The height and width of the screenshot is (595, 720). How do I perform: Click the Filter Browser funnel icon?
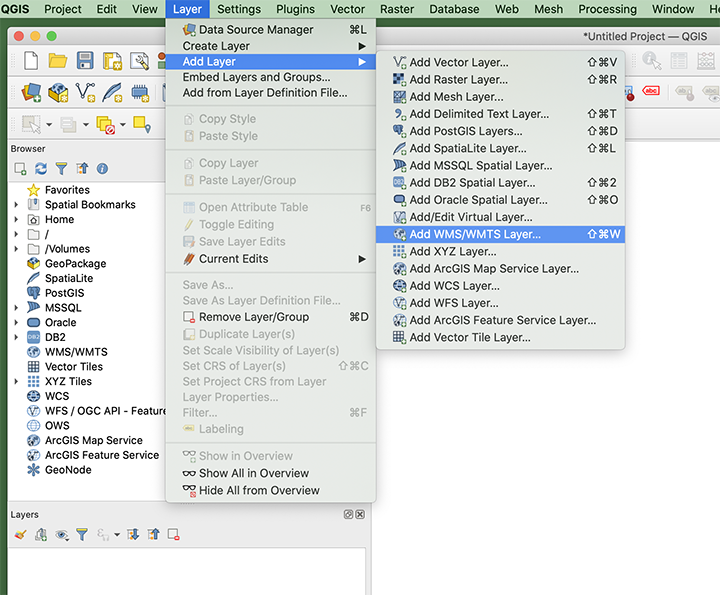click(61, 168)
